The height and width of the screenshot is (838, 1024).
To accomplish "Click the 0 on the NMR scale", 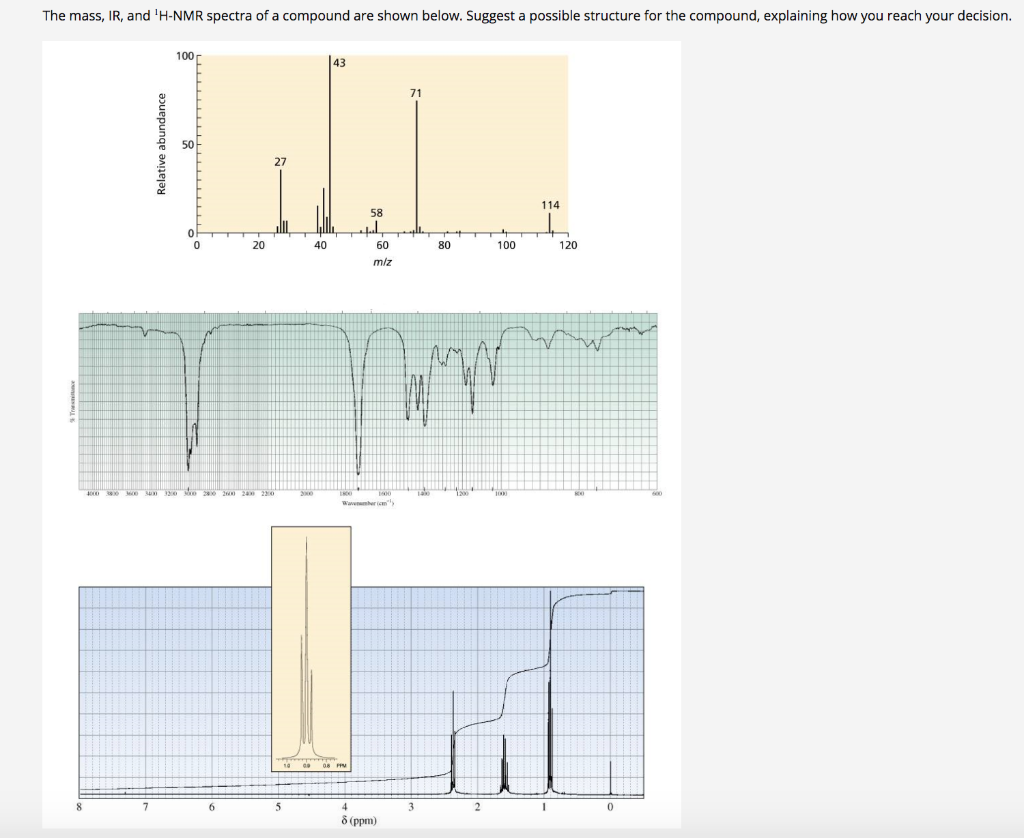I will 609,806.
